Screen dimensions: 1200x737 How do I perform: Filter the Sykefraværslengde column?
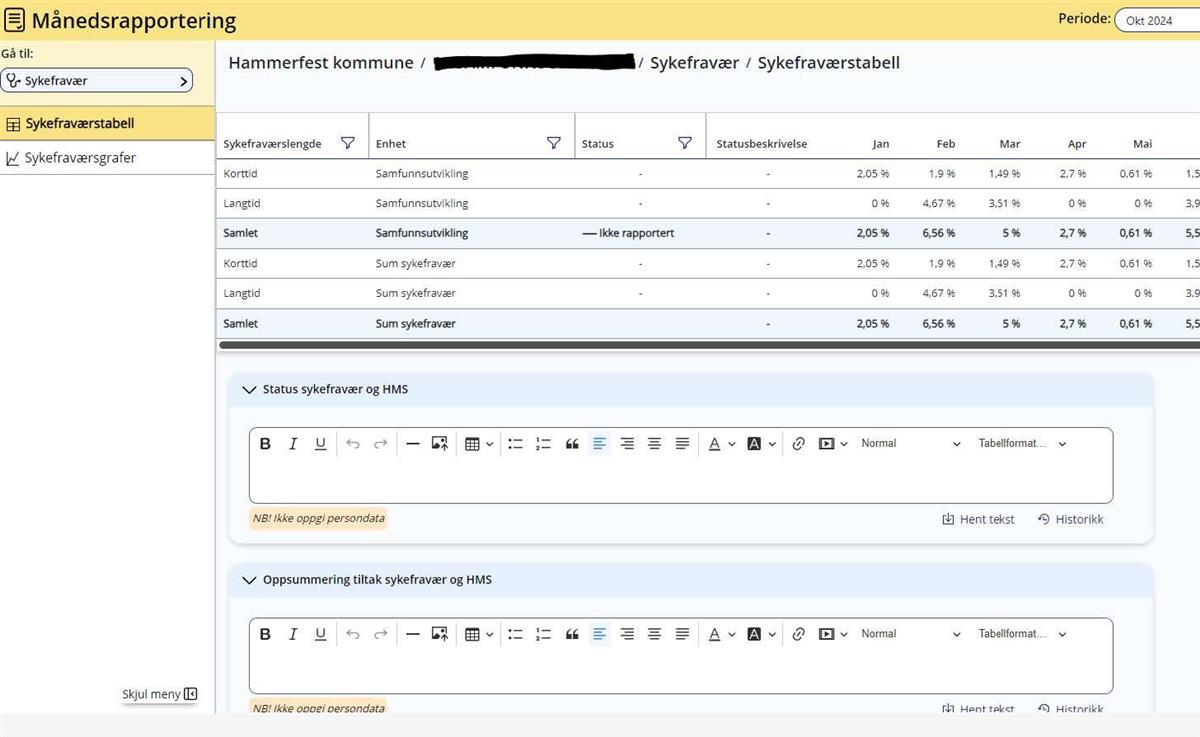coord(348,143)
